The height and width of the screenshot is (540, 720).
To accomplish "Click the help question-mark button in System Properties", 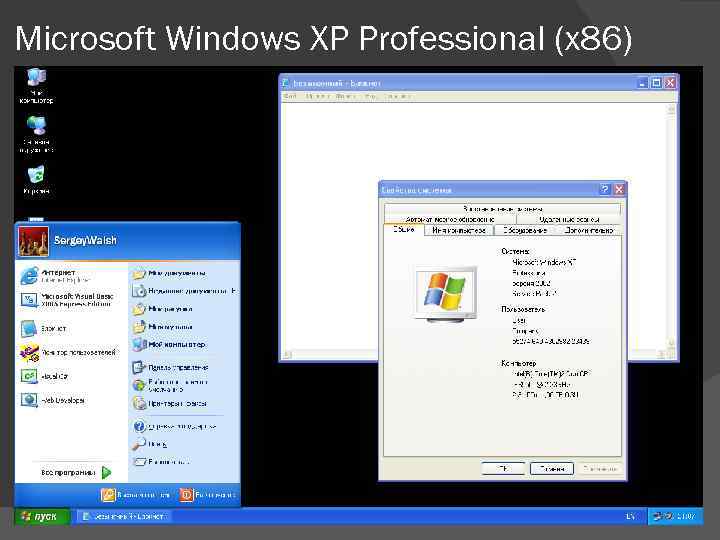I will [605, 189].
